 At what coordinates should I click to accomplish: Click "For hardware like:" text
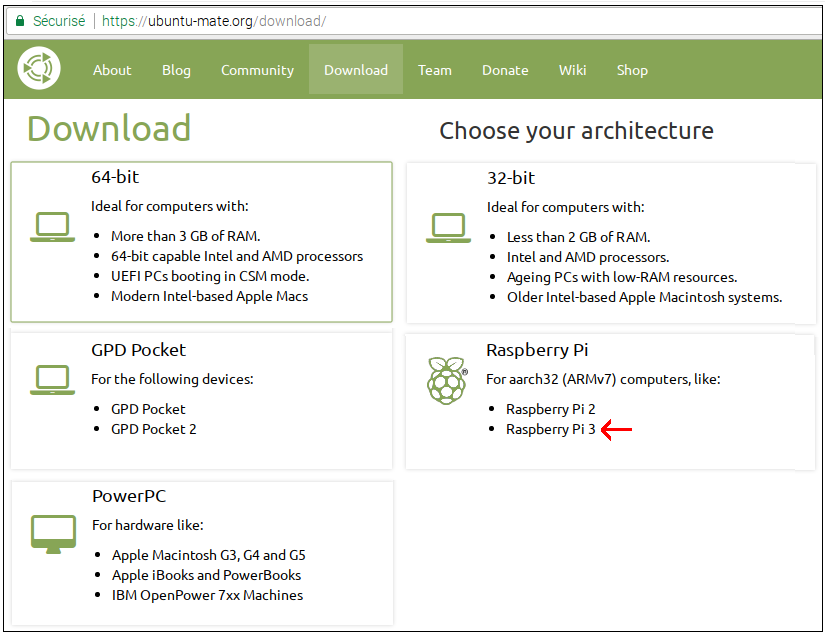click(x=147, y=525)
